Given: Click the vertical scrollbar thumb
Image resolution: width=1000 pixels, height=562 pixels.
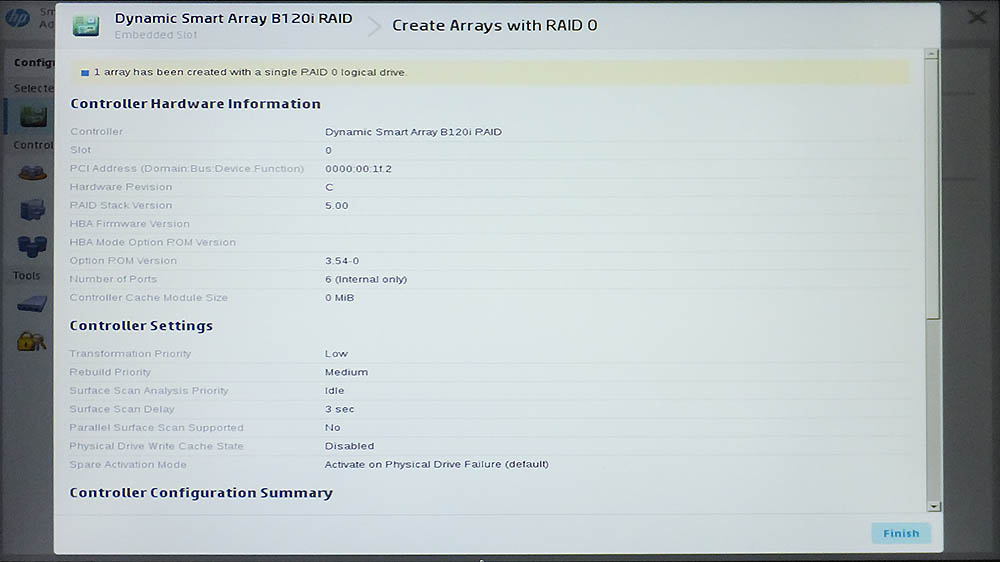Looking at the screenshot, I should click(x=933, y=189).
